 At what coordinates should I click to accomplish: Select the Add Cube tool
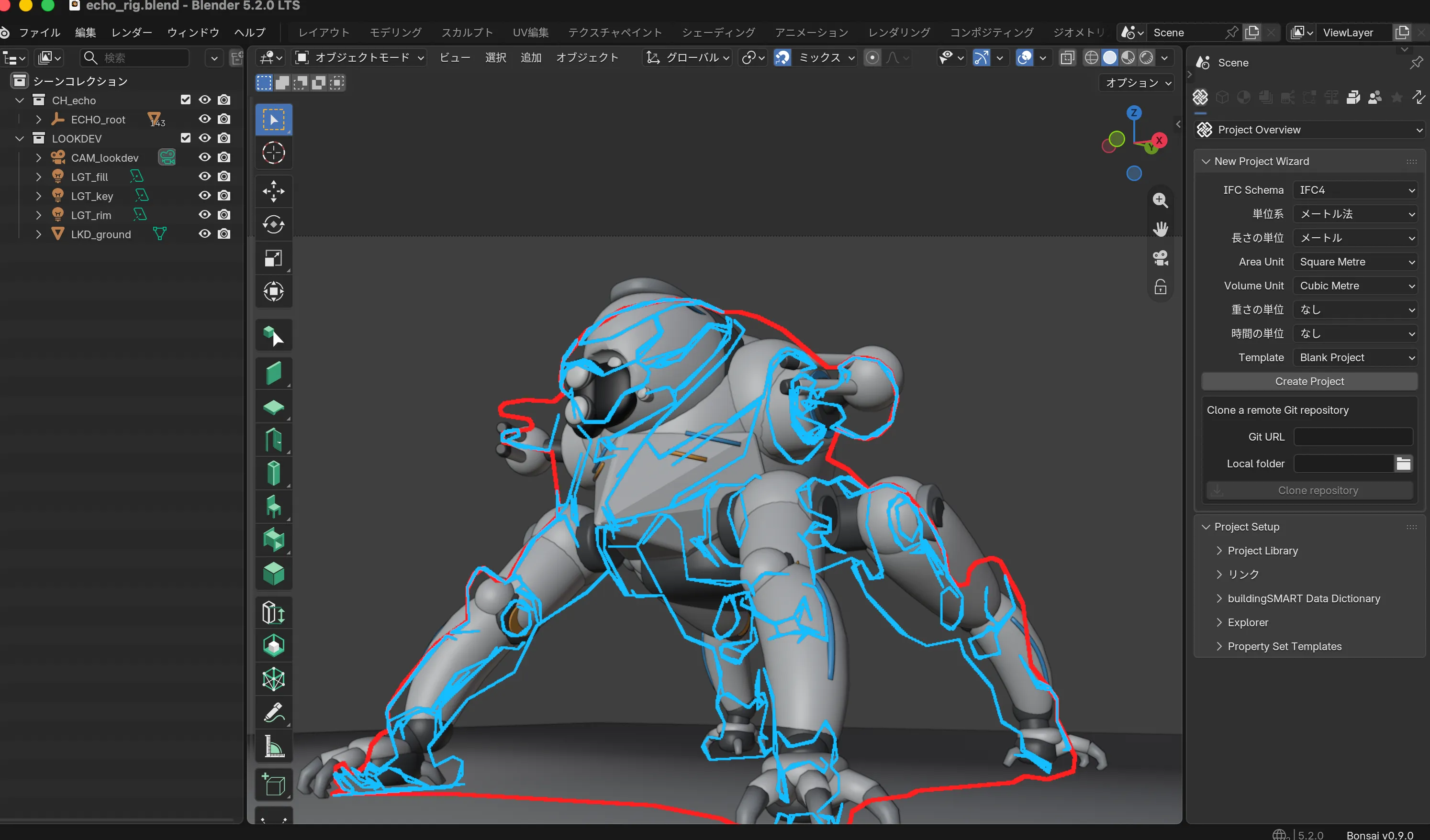[x=274, y=785]
